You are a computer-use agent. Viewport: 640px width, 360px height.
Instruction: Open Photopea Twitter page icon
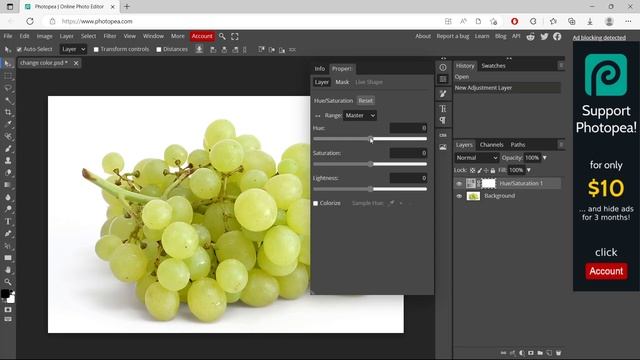coord(544,36)
